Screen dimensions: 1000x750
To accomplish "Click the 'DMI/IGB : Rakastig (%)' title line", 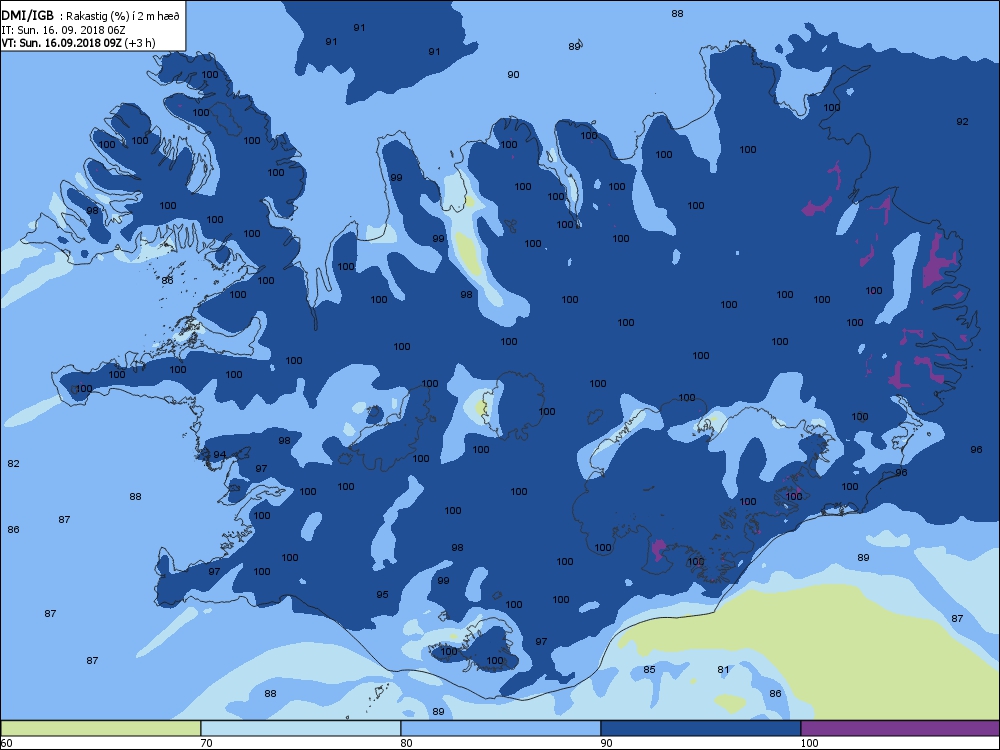I will pos(91,16).
